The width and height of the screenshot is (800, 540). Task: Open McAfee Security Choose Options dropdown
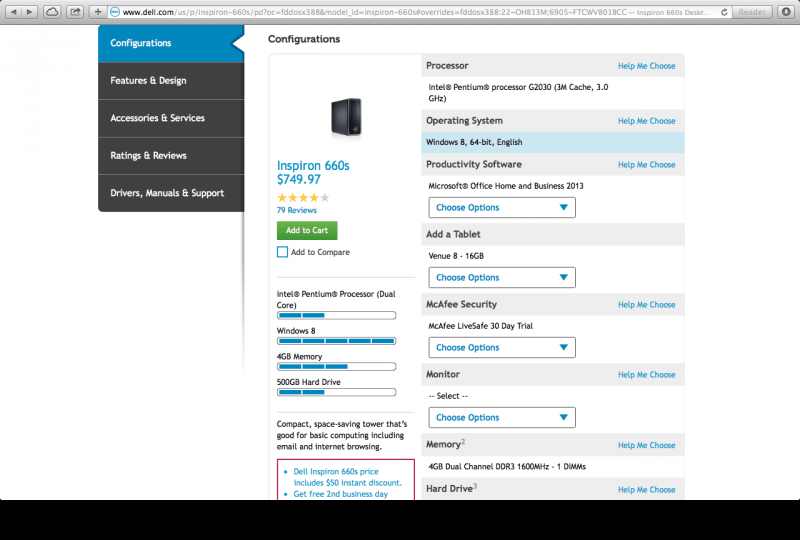point(502,348)
